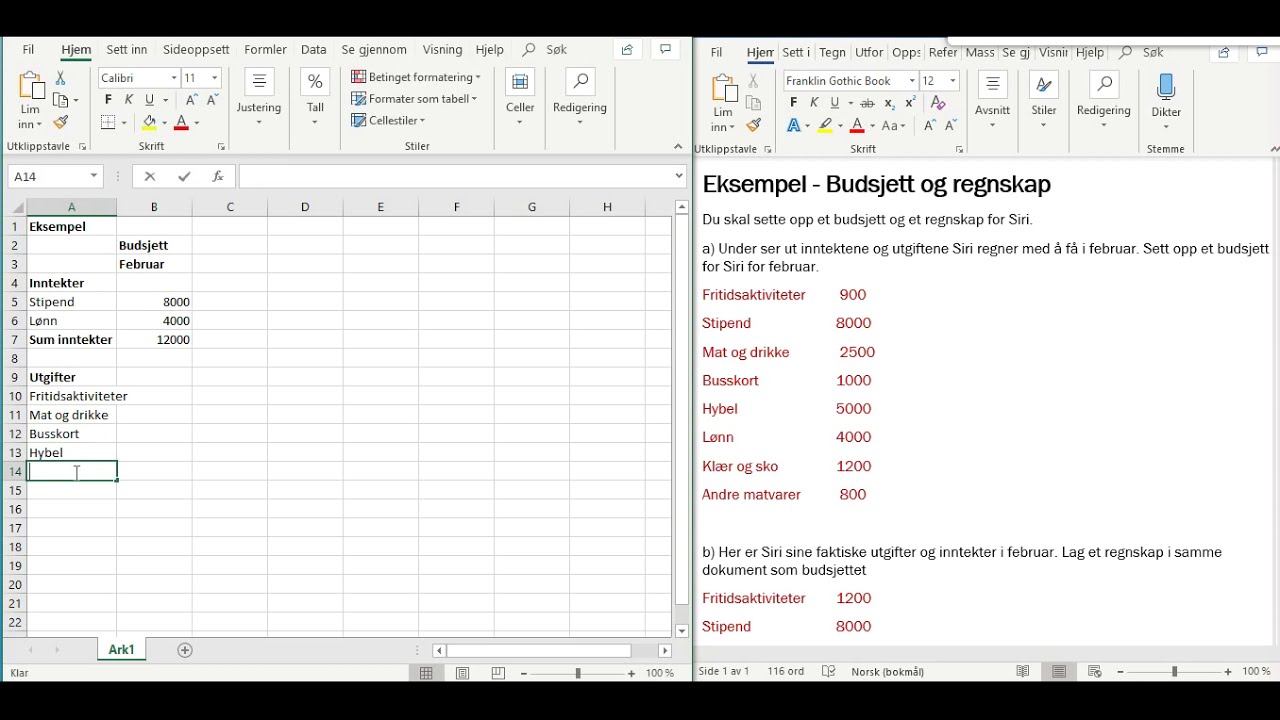Open Excel Borders button
Screen dimensions: 1280x720
coord(108,122)
